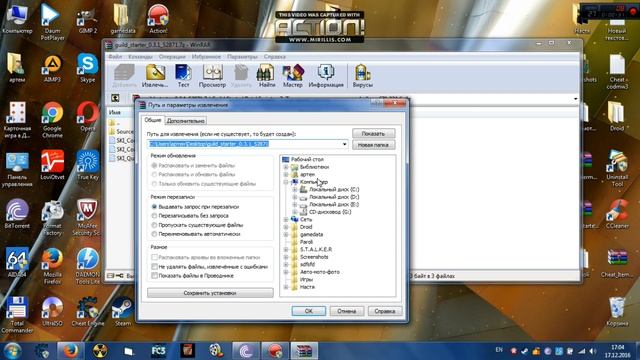640x360 pixels.
Task: Select Выдавать запрос при перезаписи option
Action: pyautogui.click(x=154, y=207)
